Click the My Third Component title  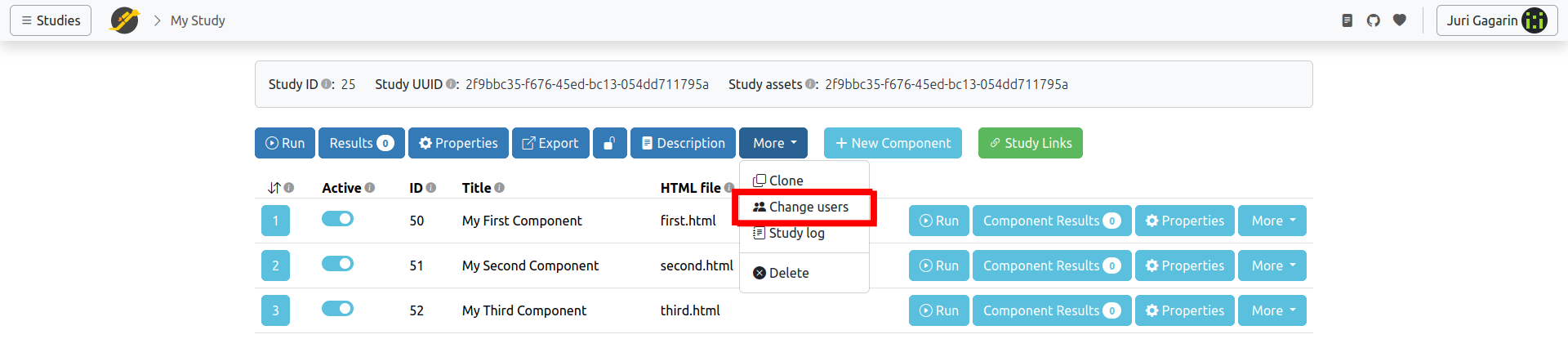pos(524,310)
